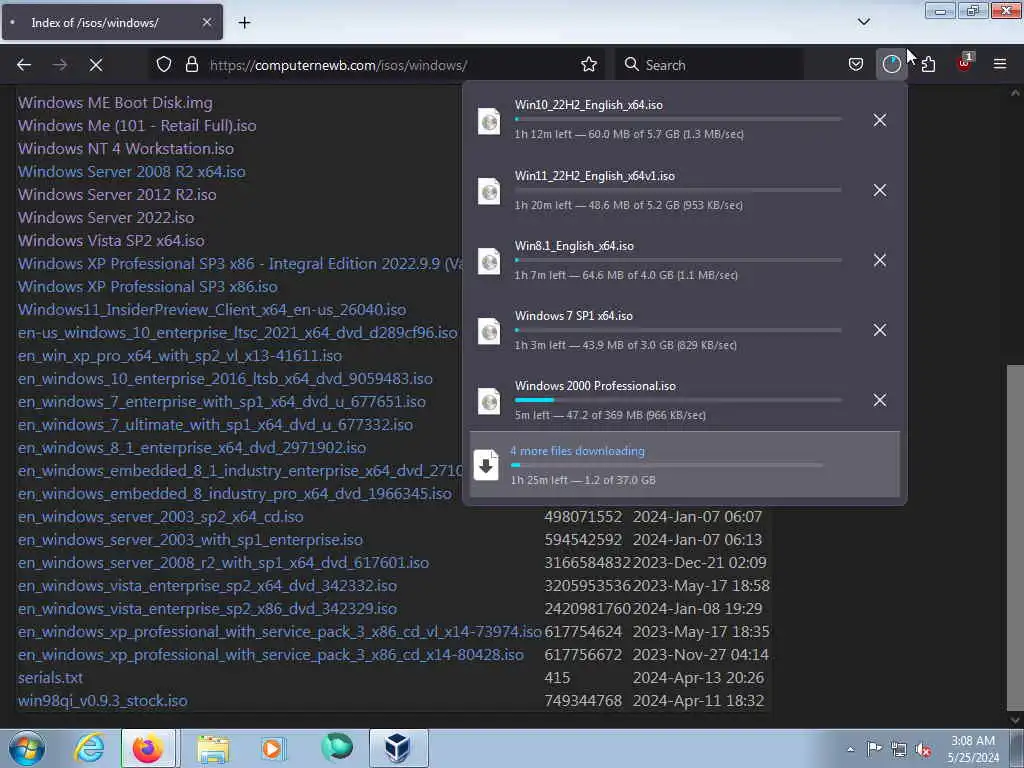The image size is (1024, 768).
Task: Open en_windows_vista_enterprise_sp2_x86_dvd_342329.iso link
Action: (207, 609)
